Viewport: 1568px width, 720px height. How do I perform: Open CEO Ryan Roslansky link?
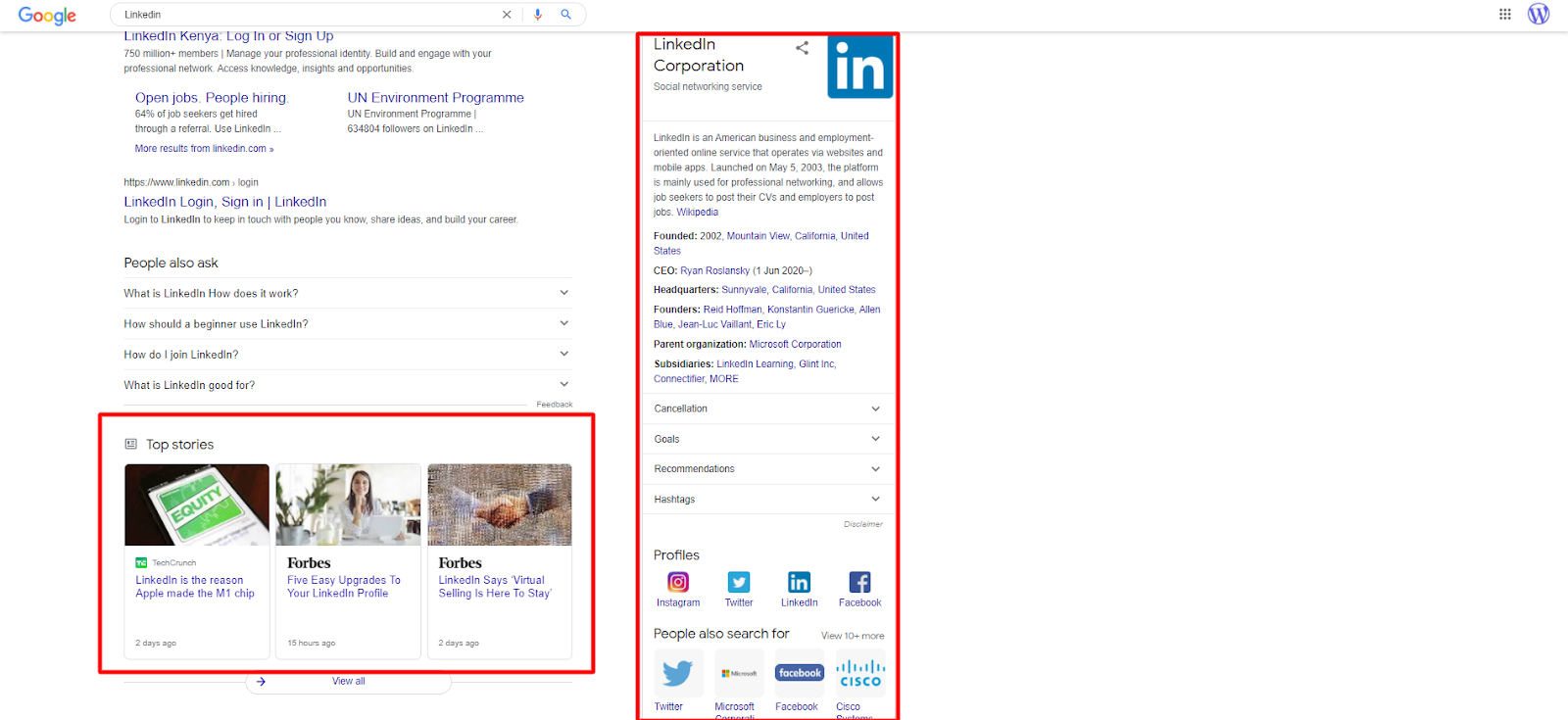[x=714, y=271]
